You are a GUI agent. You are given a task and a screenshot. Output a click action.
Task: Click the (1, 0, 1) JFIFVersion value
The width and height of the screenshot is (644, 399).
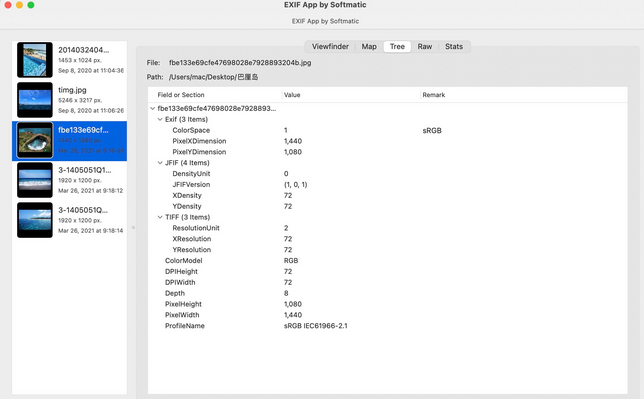point(295,185)
